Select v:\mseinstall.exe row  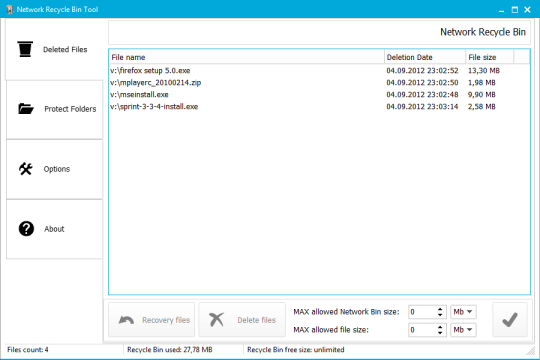(x=319, y=94)
